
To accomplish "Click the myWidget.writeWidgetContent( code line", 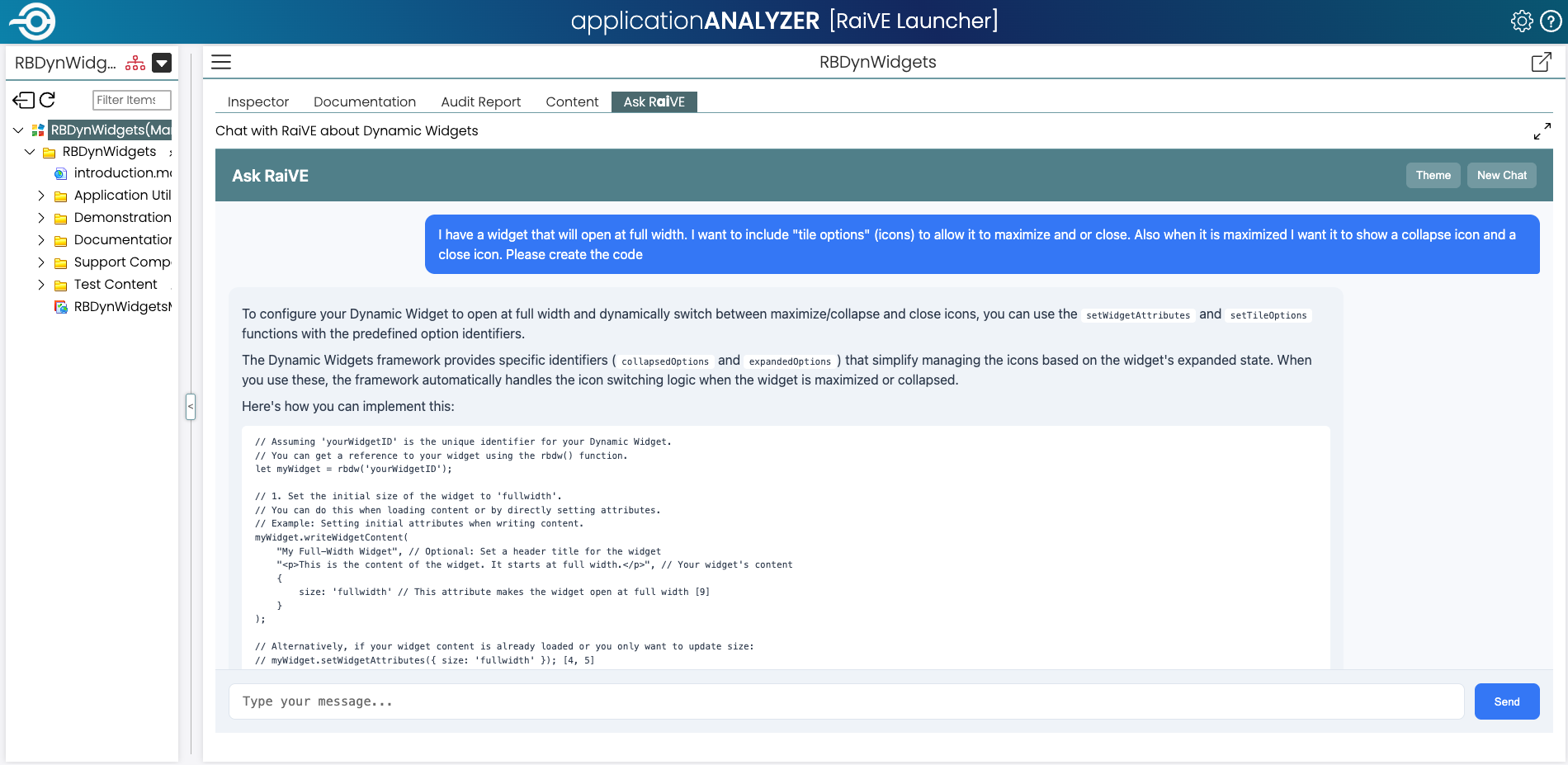I will point(331,537).
